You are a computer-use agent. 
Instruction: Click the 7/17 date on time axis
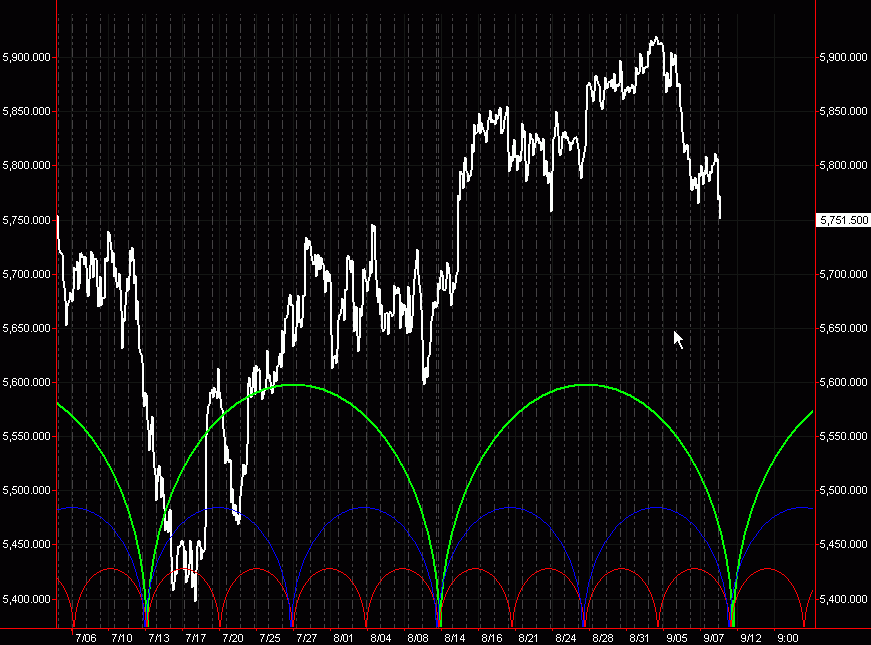click(196, 638)
